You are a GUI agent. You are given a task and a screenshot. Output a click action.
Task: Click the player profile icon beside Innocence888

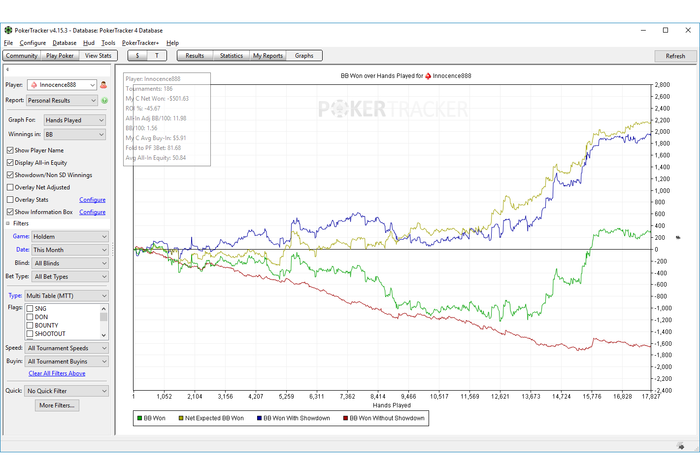pos(104,85)
